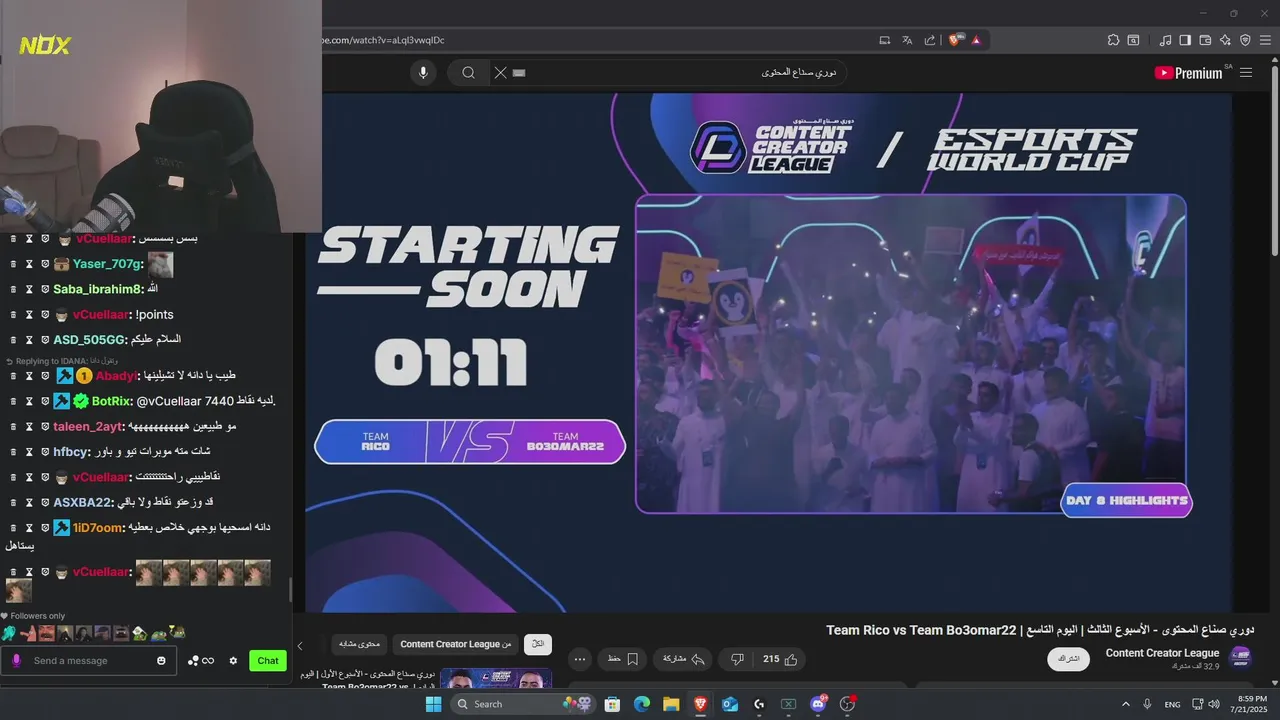The width and height of the screenshot is (1280, 720).
Task: Click username ASXBA22 in chat
Action: [82, 502]
